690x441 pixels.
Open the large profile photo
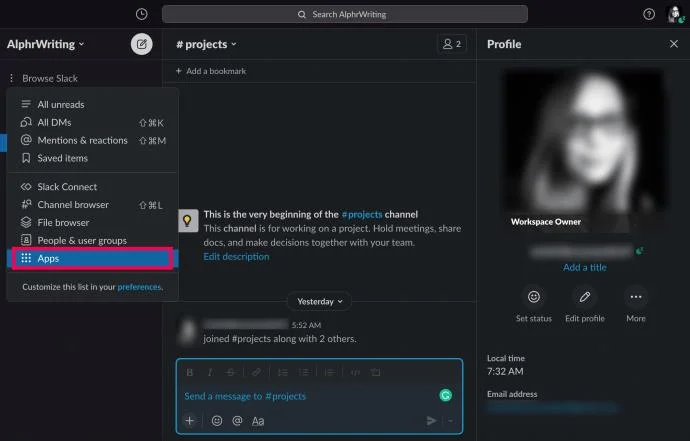click(x=584, y=150)
